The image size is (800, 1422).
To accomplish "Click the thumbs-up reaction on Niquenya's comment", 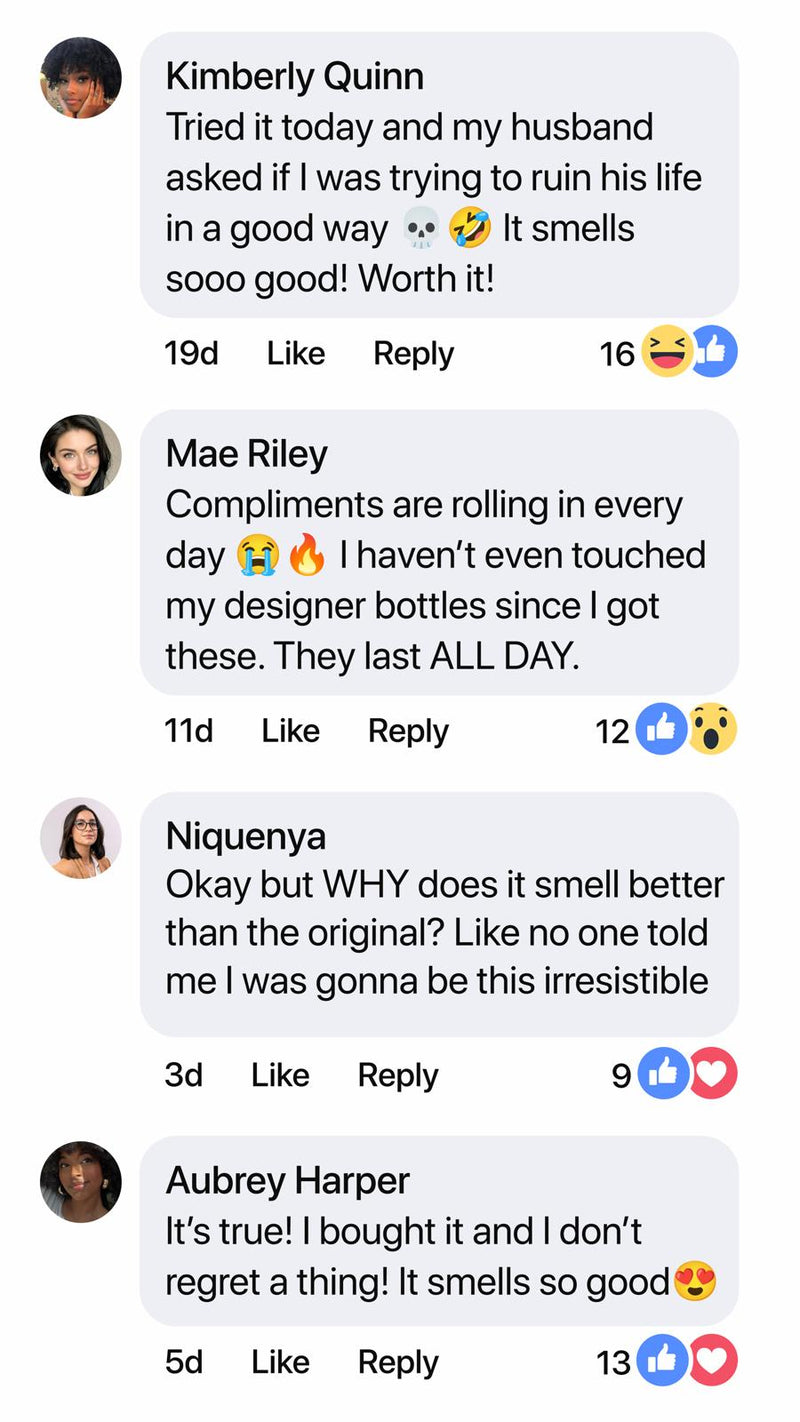I will click(662, 1075).
